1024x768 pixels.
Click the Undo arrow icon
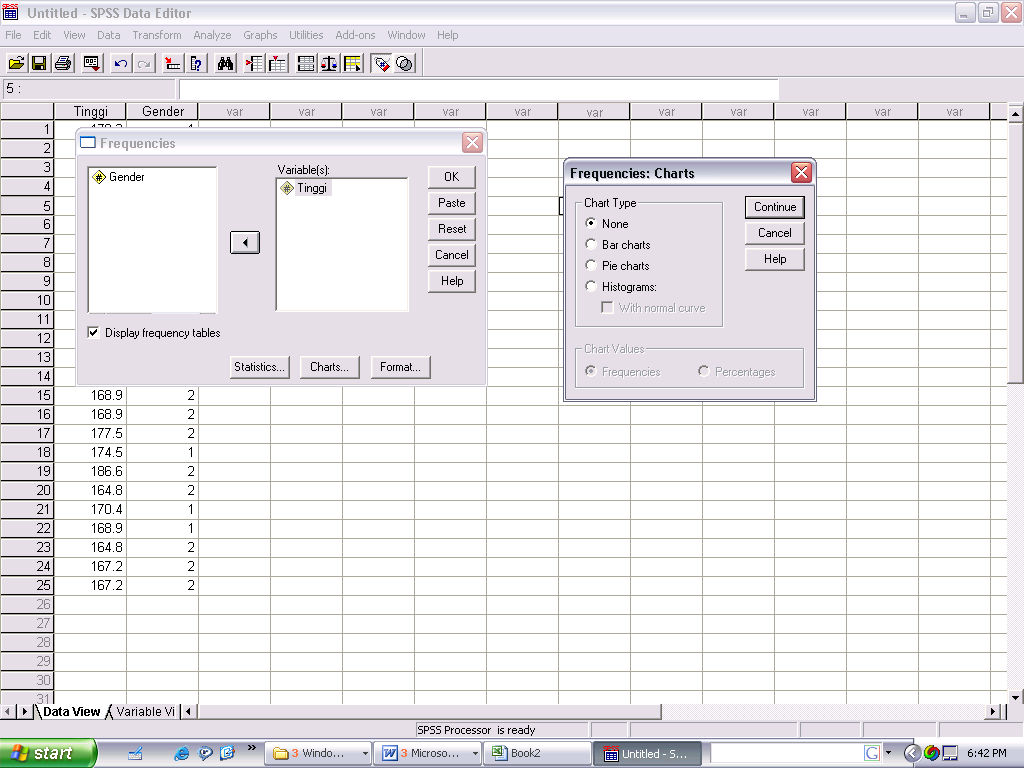pyautogui.click(x=121, y=63)
